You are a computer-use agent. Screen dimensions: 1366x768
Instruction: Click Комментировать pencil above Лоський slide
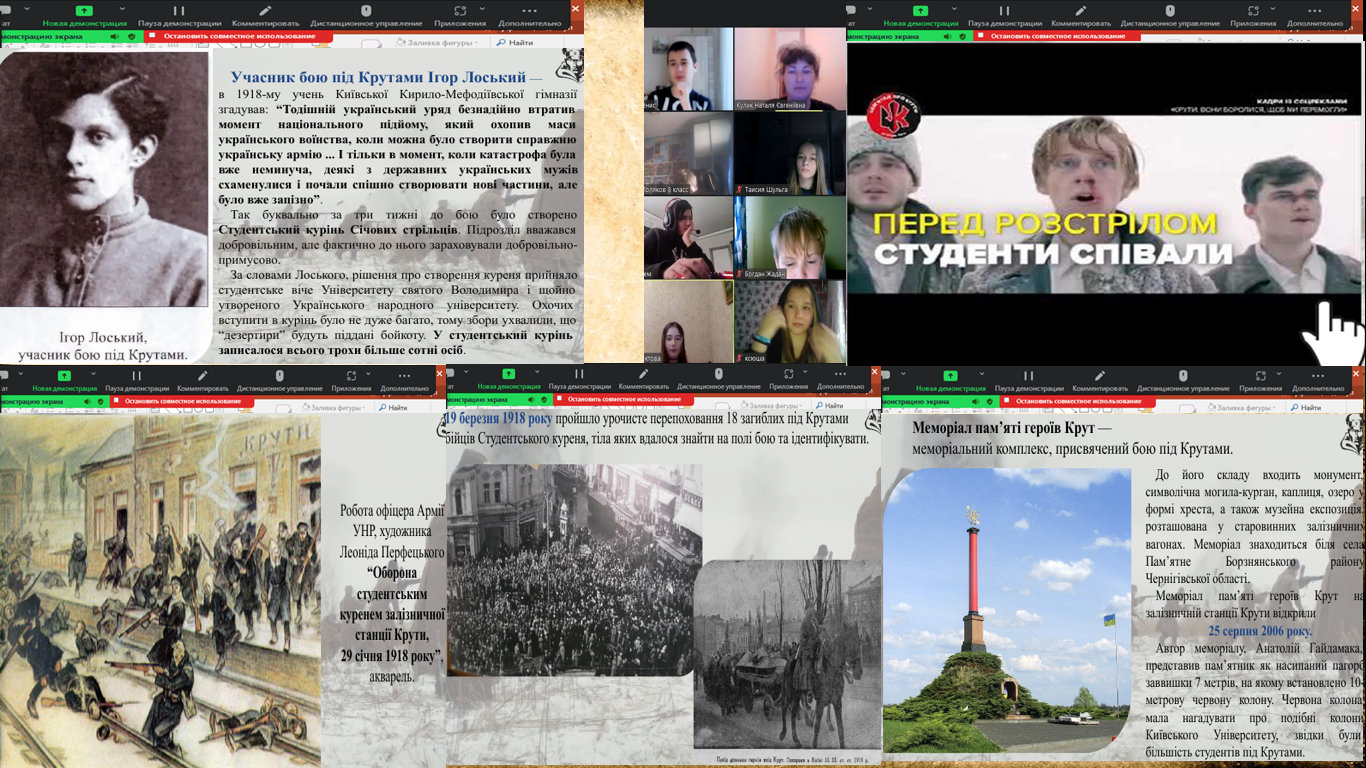point(265,10)
